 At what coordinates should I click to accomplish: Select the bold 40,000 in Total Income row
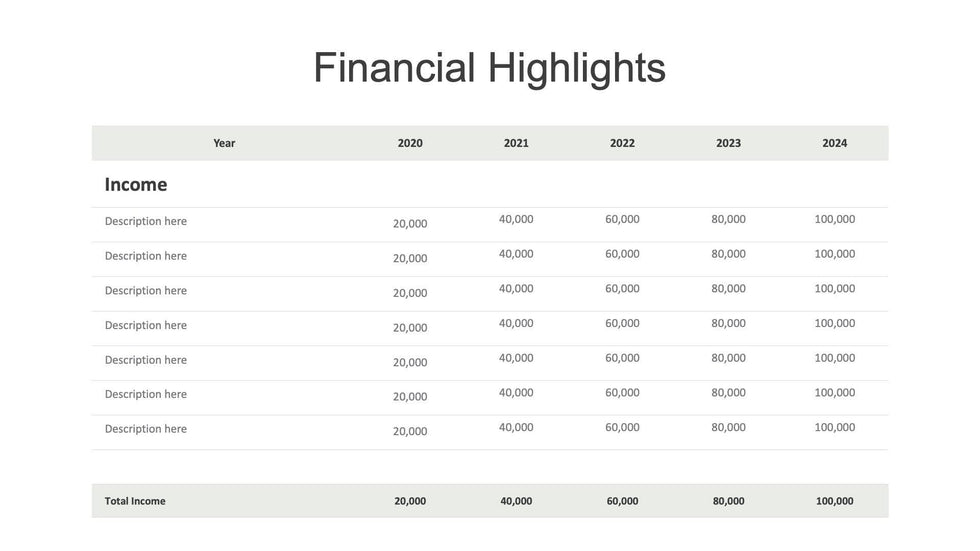[x=516, y=501]
